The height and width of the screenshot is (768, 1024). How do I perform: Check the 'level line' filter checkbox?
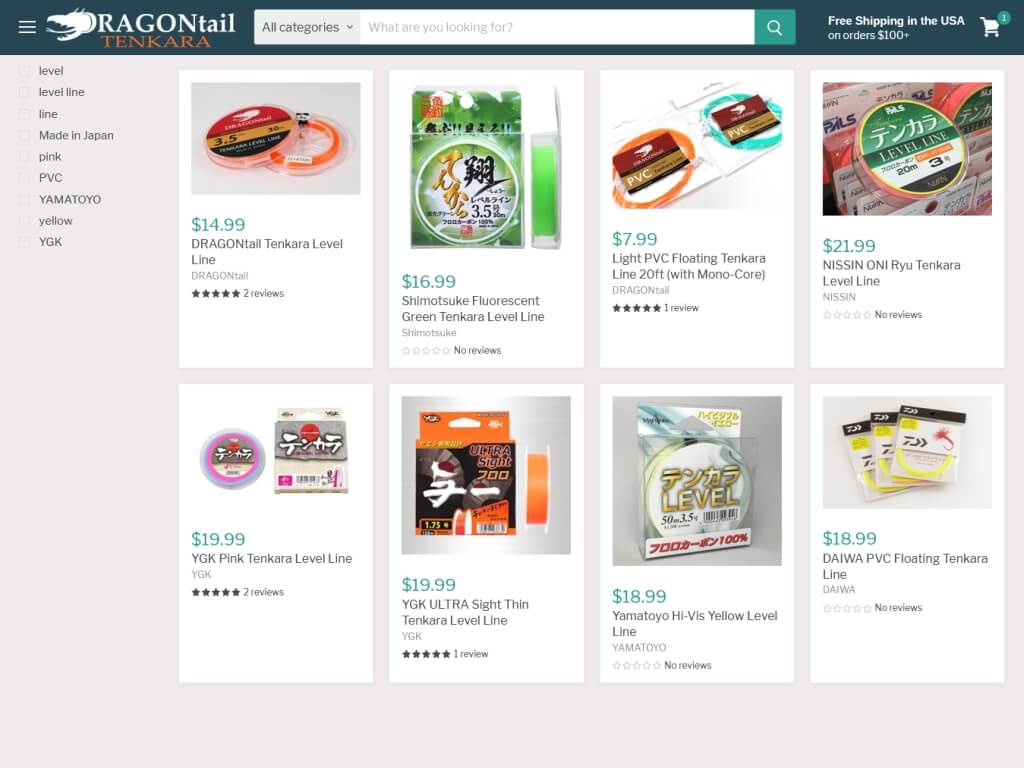point(24,92)
